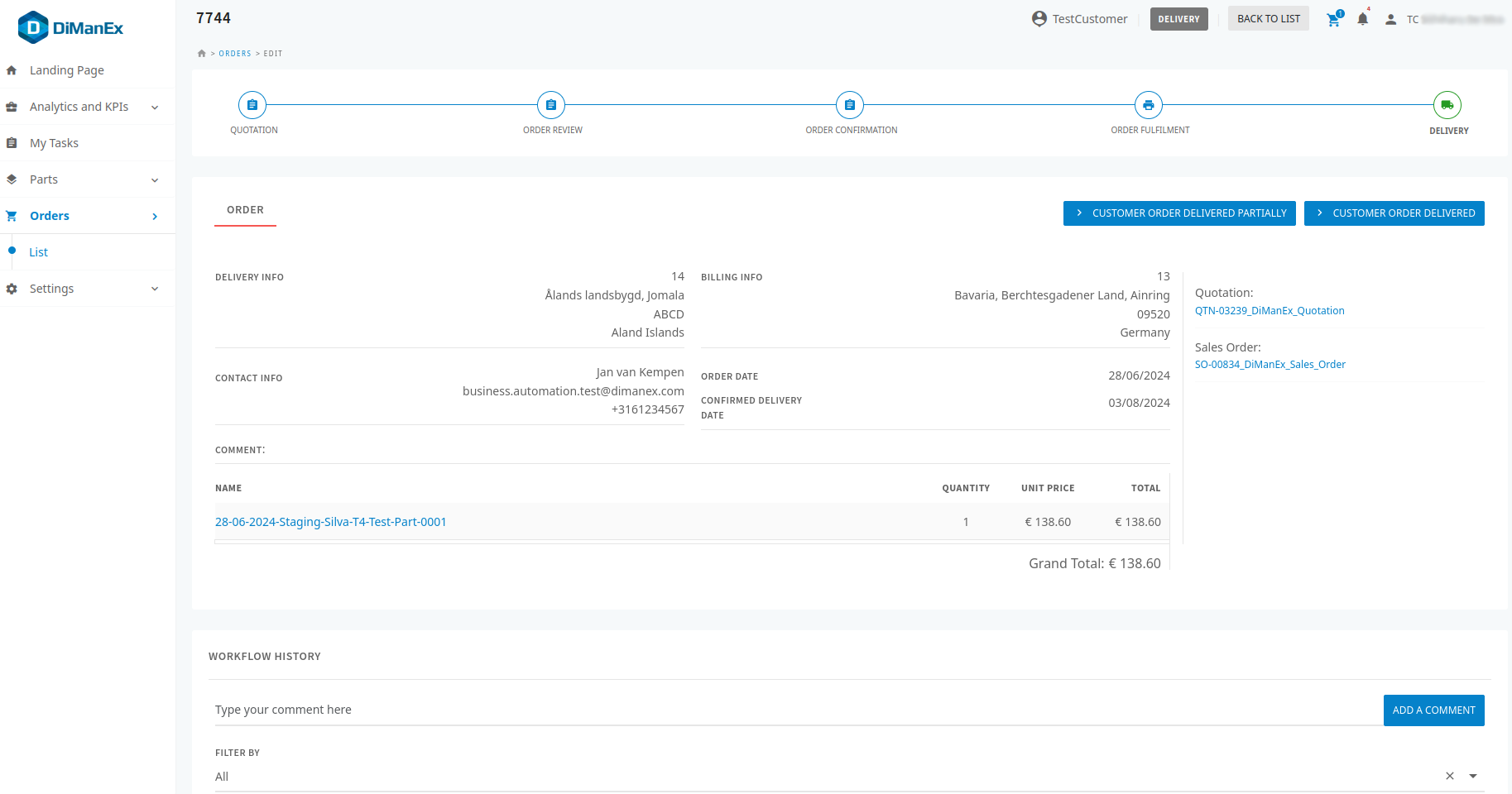The width and height of the screenshot is (1512, 794).
Task: Select the Quotation step icon
Action: click(x=252, y=105)
